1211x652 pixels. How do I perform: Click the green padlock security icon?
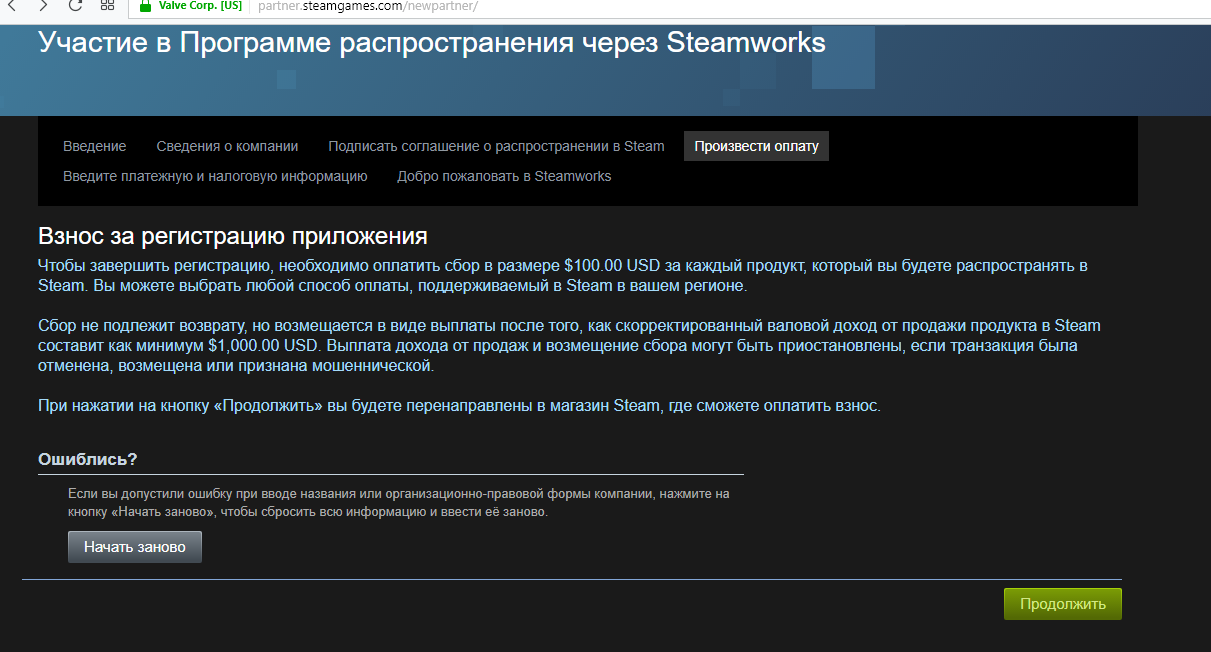tap(146, 5)
